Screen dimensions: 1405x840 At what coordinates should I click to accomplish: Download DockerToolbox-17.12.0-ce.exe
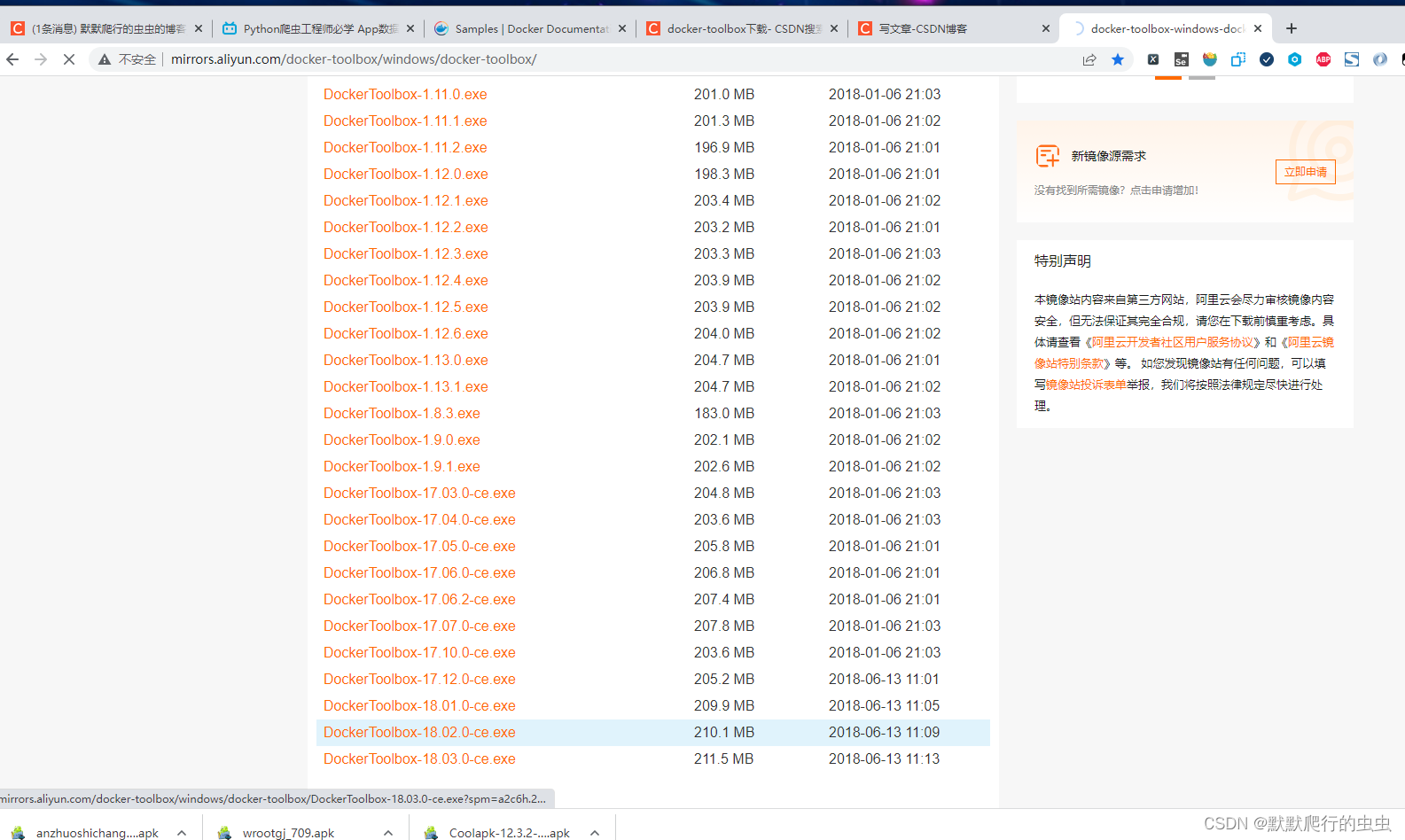419,679
